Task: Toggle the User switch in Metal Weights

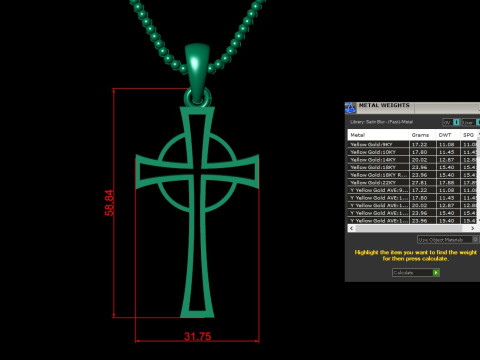Action: point(471,122)
